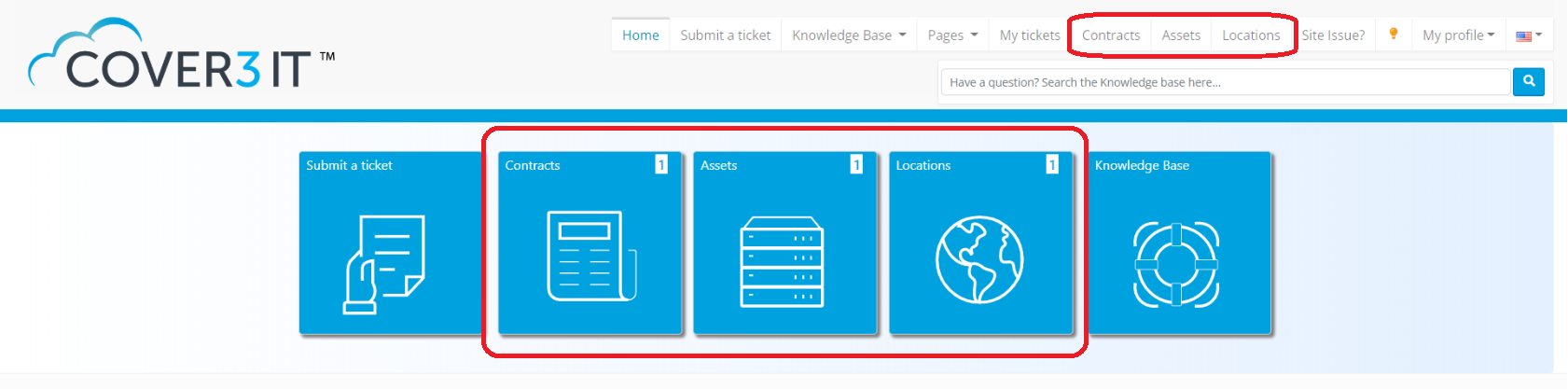Select Contracts in the top navigation
This screenshot has width=1568, height=389.
(1111, 35)
